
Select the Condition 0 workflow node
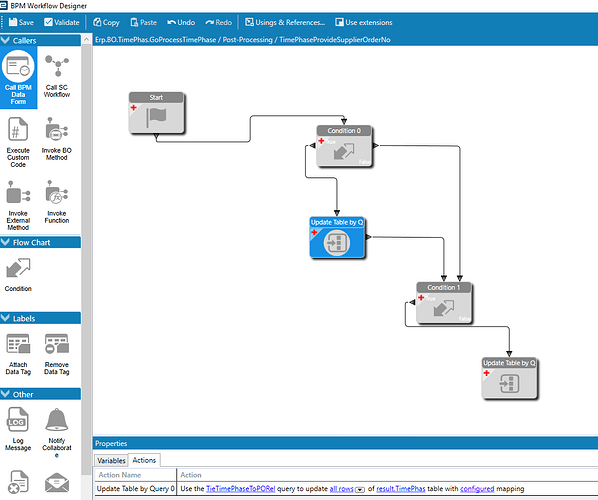pyautogui.click(x=344, y=145)
